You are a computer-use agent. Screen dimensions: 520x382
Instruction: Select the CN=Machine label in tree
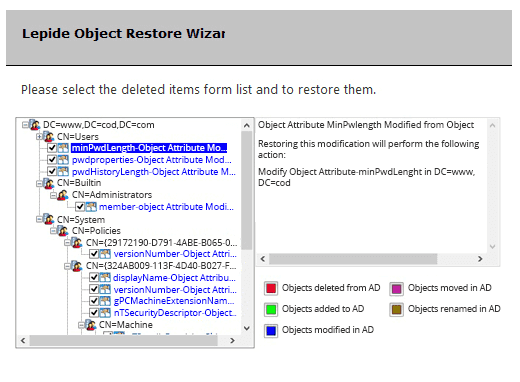click(x=126, y=325)
